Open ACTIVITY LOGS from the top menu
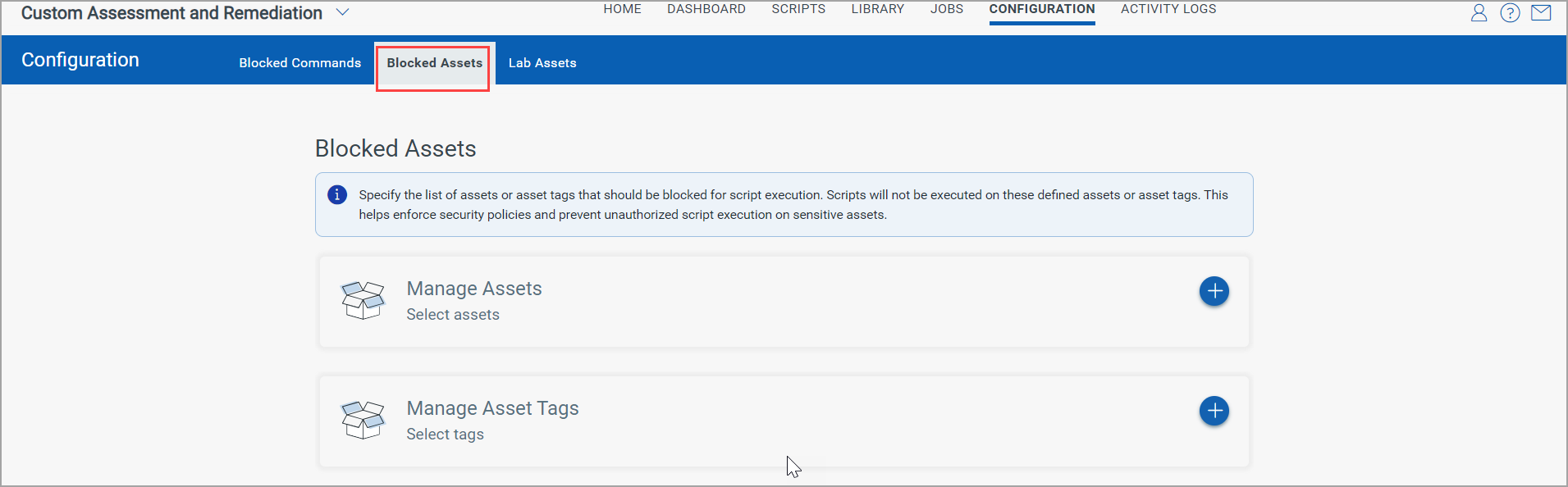1568x487 pixels. (1168, 9)
